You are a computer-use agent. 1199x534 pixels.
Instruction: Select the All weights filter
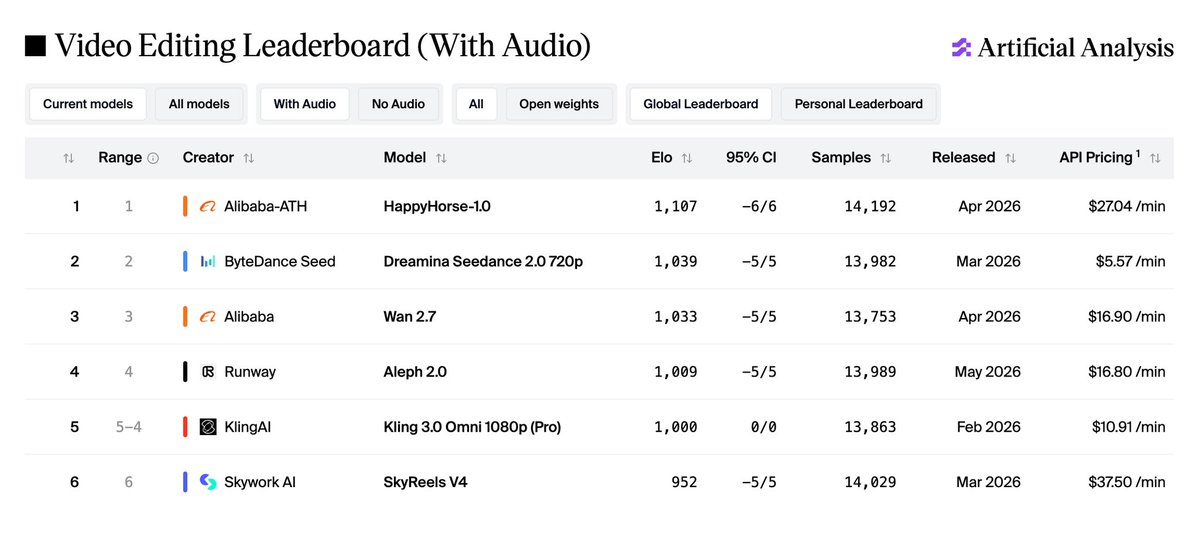click(x=476, y=104)
